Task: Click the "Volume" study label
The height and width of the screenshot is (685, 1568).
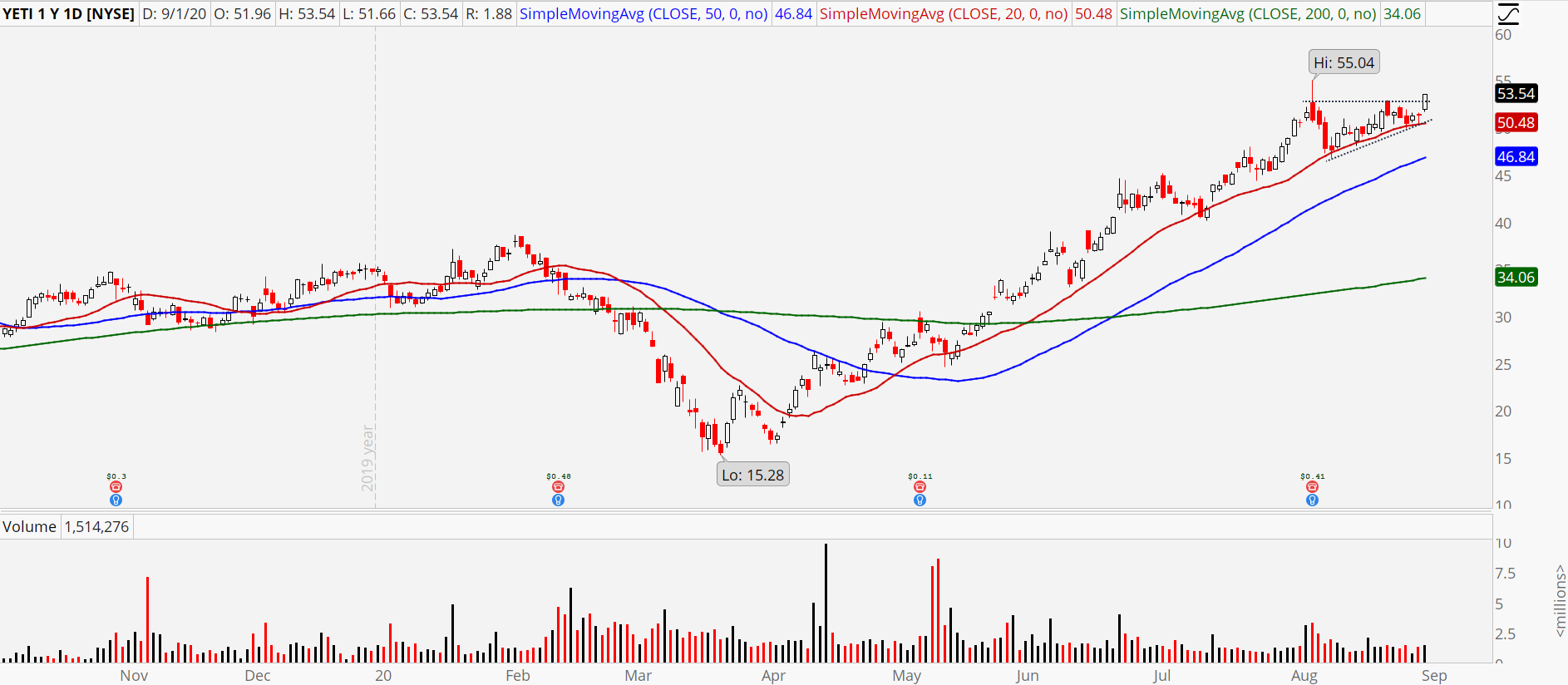Action: 30,526
